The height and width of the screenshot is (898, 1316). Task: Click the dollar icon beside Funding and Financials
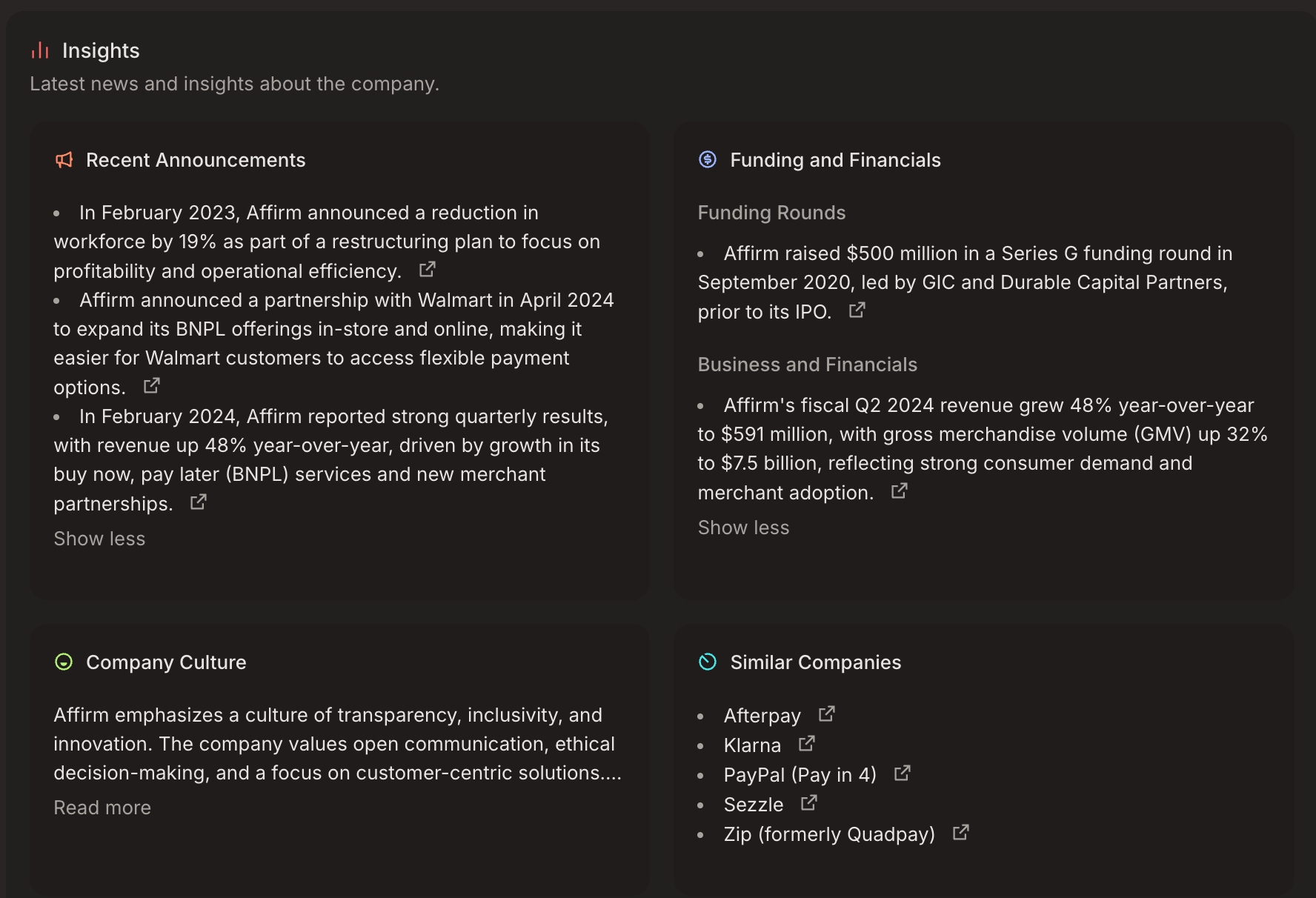tap(708, 159)
